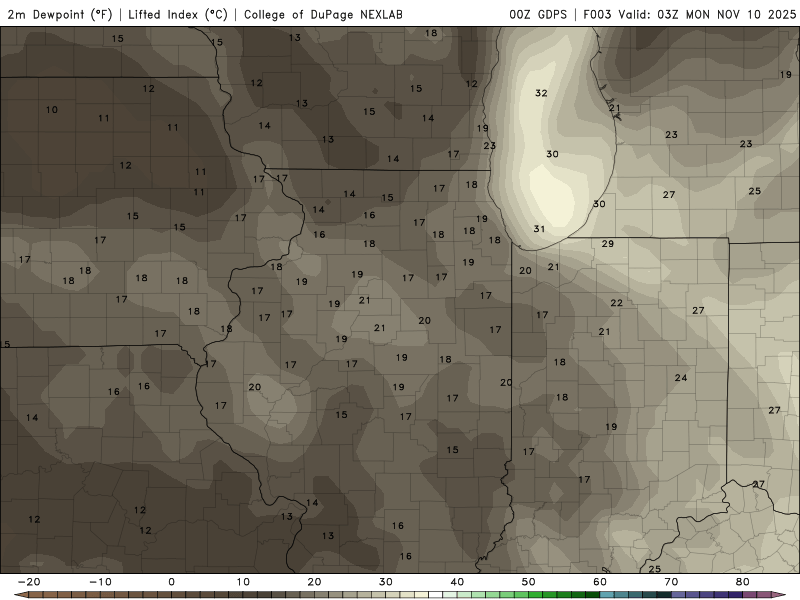Click the dewpoint value 32 over Lake Michigan
Viewport: 800px width, 600px height.
click(541, 93)
